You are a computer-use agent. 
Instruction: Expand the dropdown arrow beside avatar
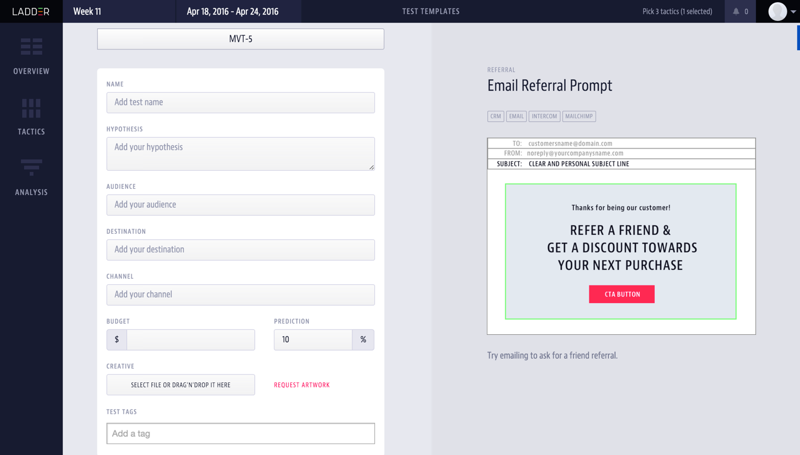point(793,12)
